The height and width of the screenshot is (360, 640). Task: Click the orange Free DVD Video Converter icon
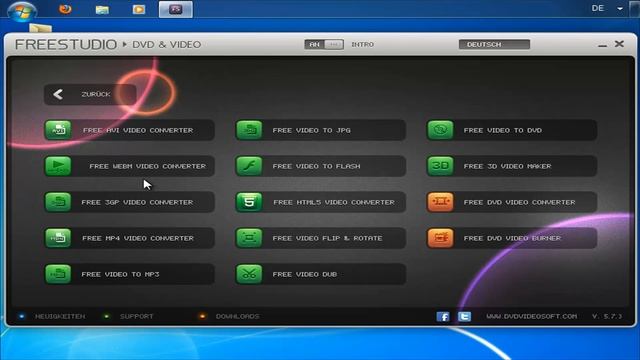pos(440,202)
